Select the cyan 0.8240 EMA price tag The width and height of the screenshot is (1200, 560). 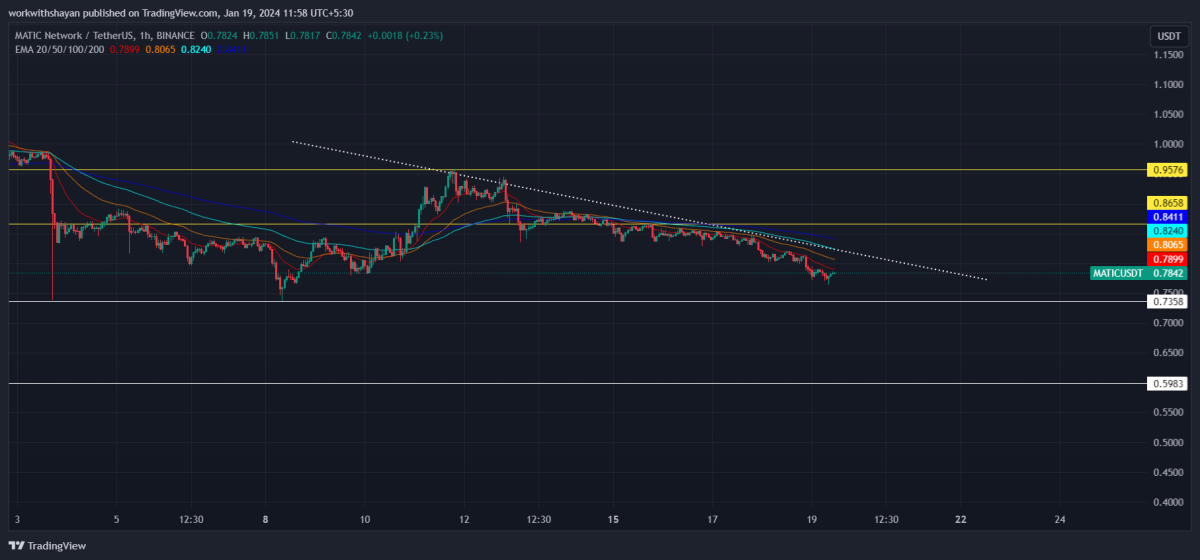tap(1167, 230)
